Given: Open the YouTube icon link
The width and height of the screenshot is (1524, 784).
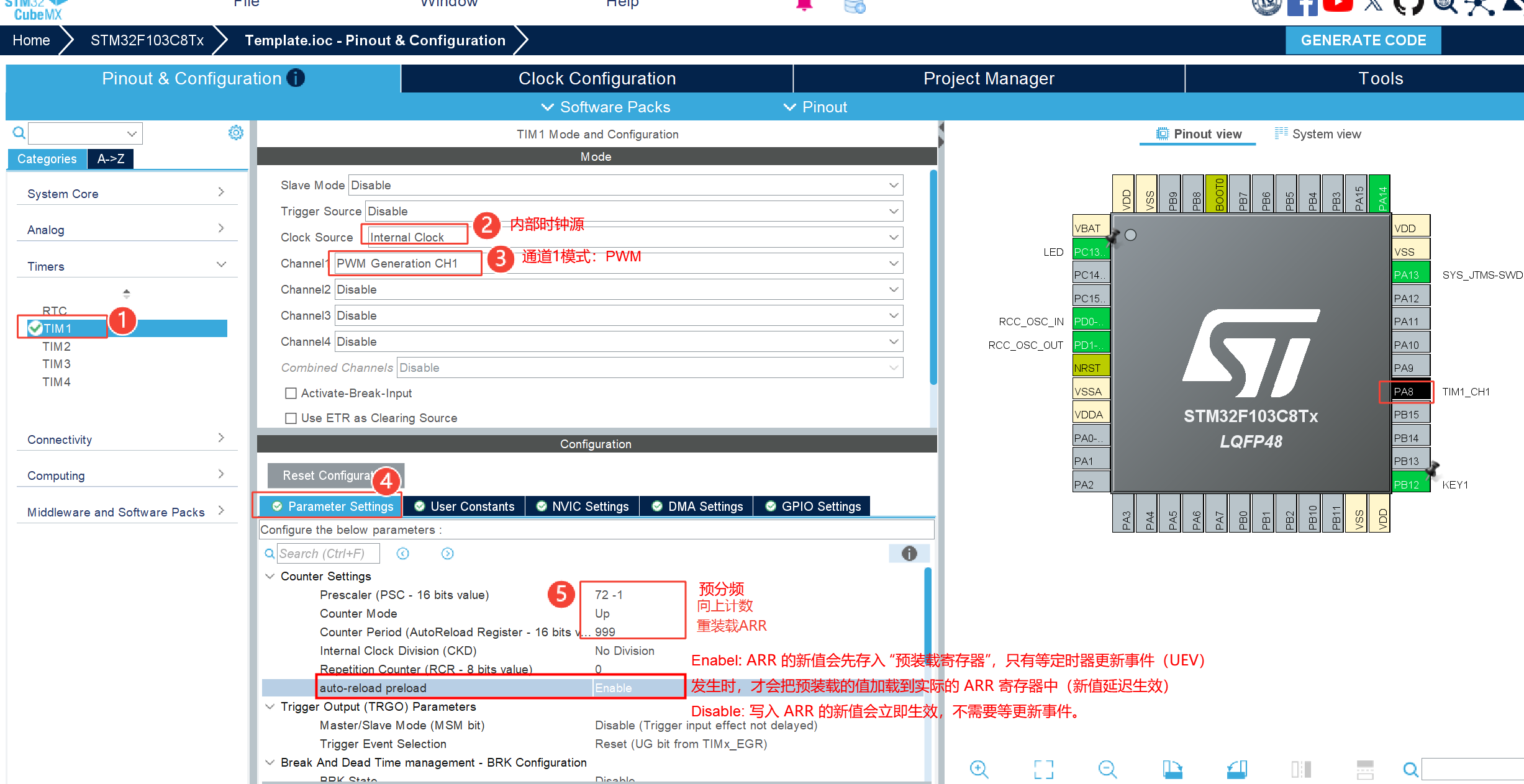Looking at the screenshot, I should (x=1338, y=6).
